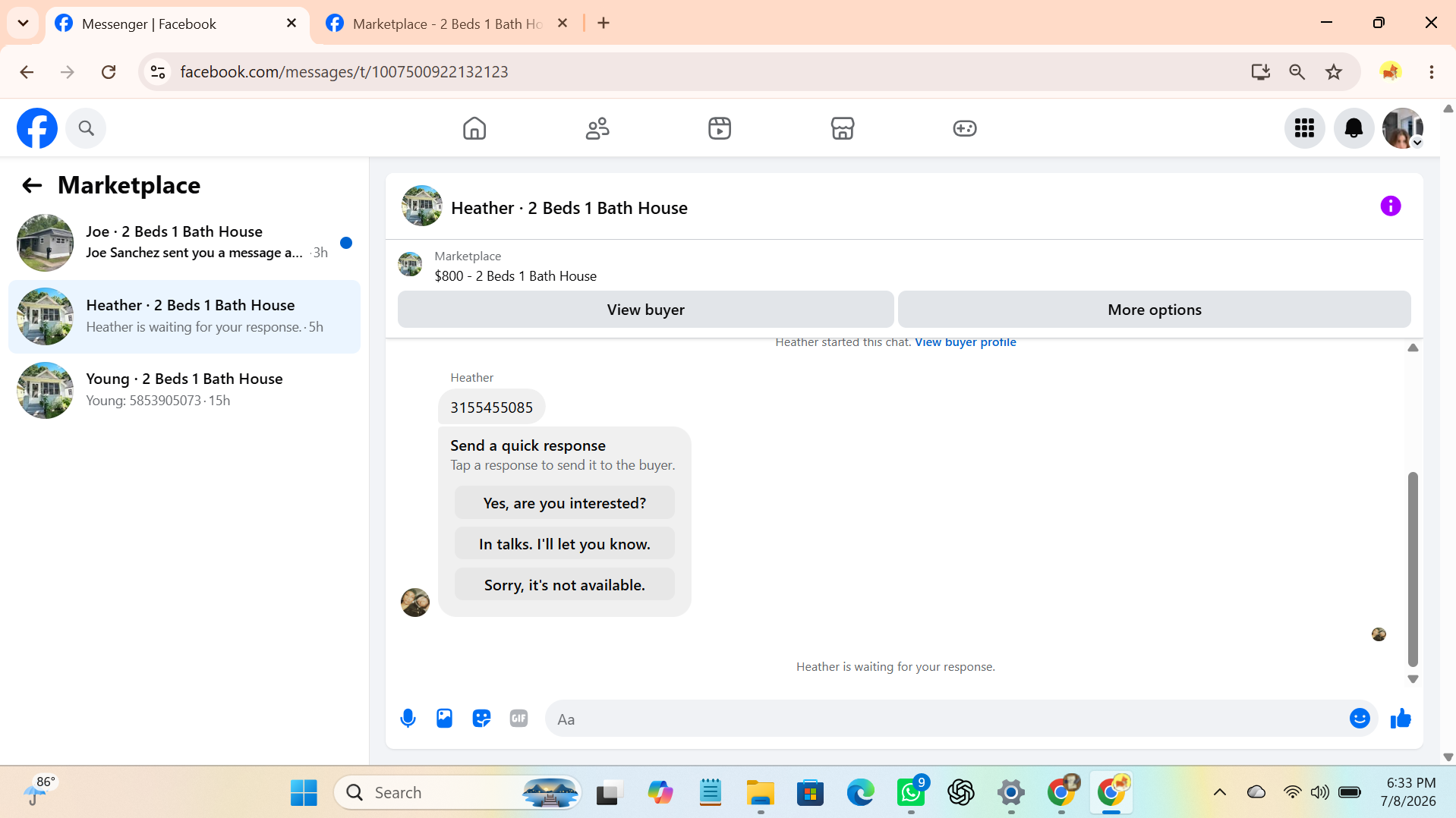1456x818 pixels.
Task: Send quick reply "Sorry, it's not available."
Action: (565, 585)
